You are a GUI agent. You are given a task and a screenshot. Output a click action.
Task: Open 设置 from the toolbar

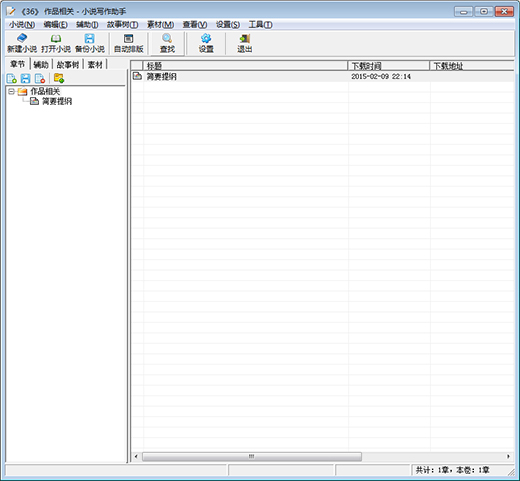206,43
